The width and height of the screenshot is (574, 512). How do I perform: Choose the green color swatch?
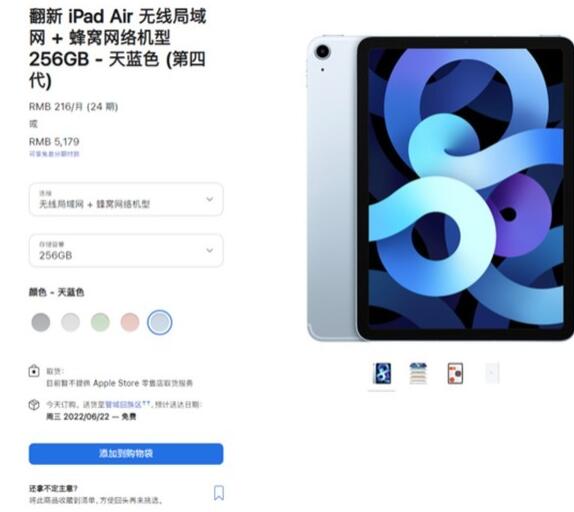pos(100,322)
